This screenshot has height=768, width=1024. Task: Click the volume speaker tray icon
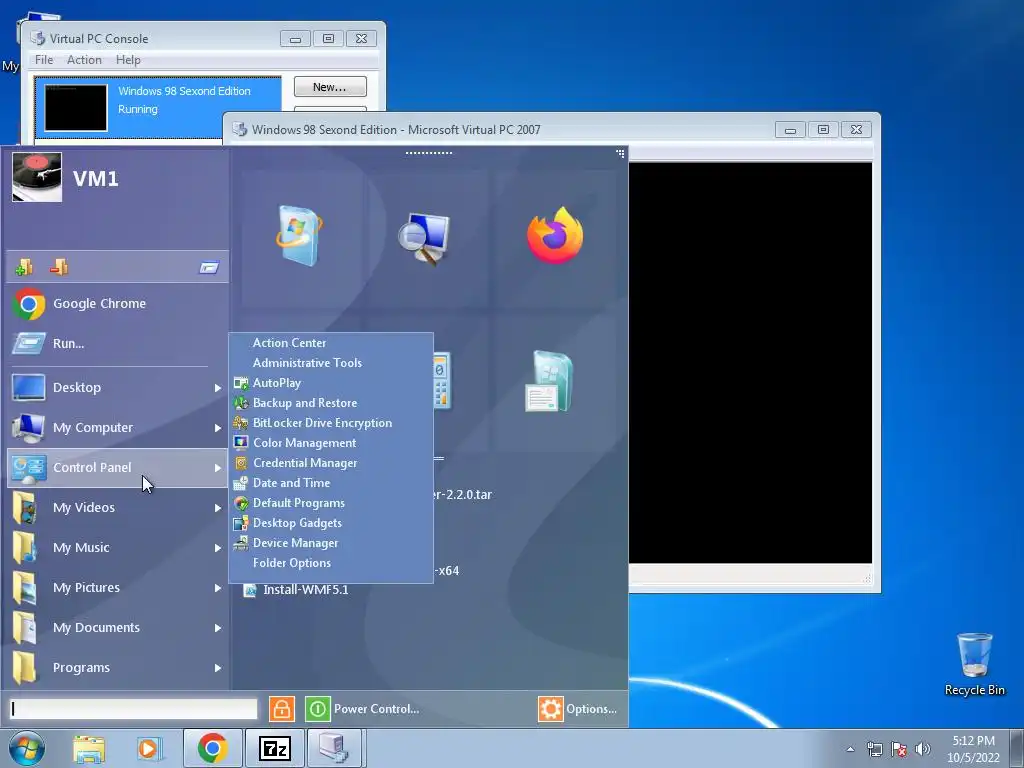tap(923, 749)
